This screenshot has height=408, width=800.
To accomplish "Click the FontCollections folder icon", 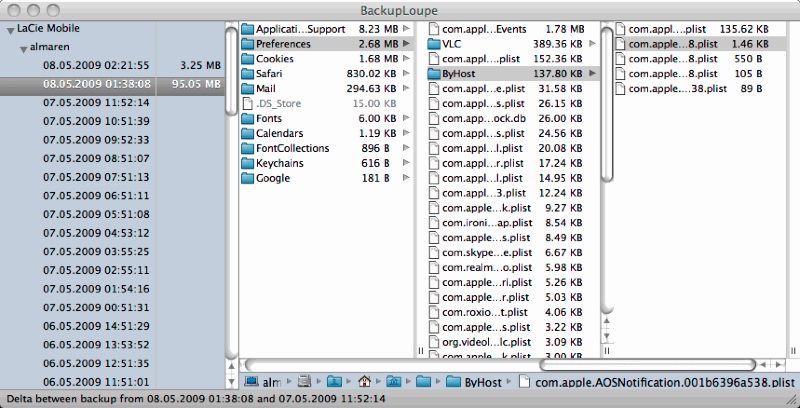I will click(247, 148).
